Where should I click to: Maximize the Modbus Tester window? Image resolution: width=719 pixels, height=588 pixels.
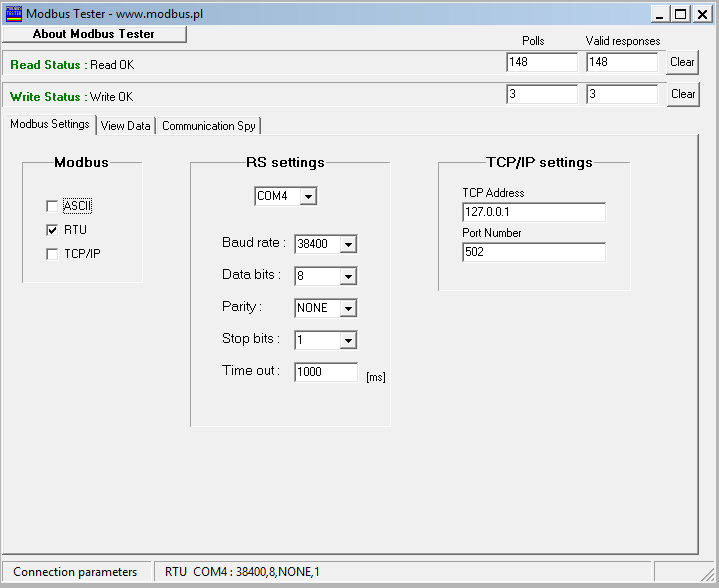coord(681,14)
